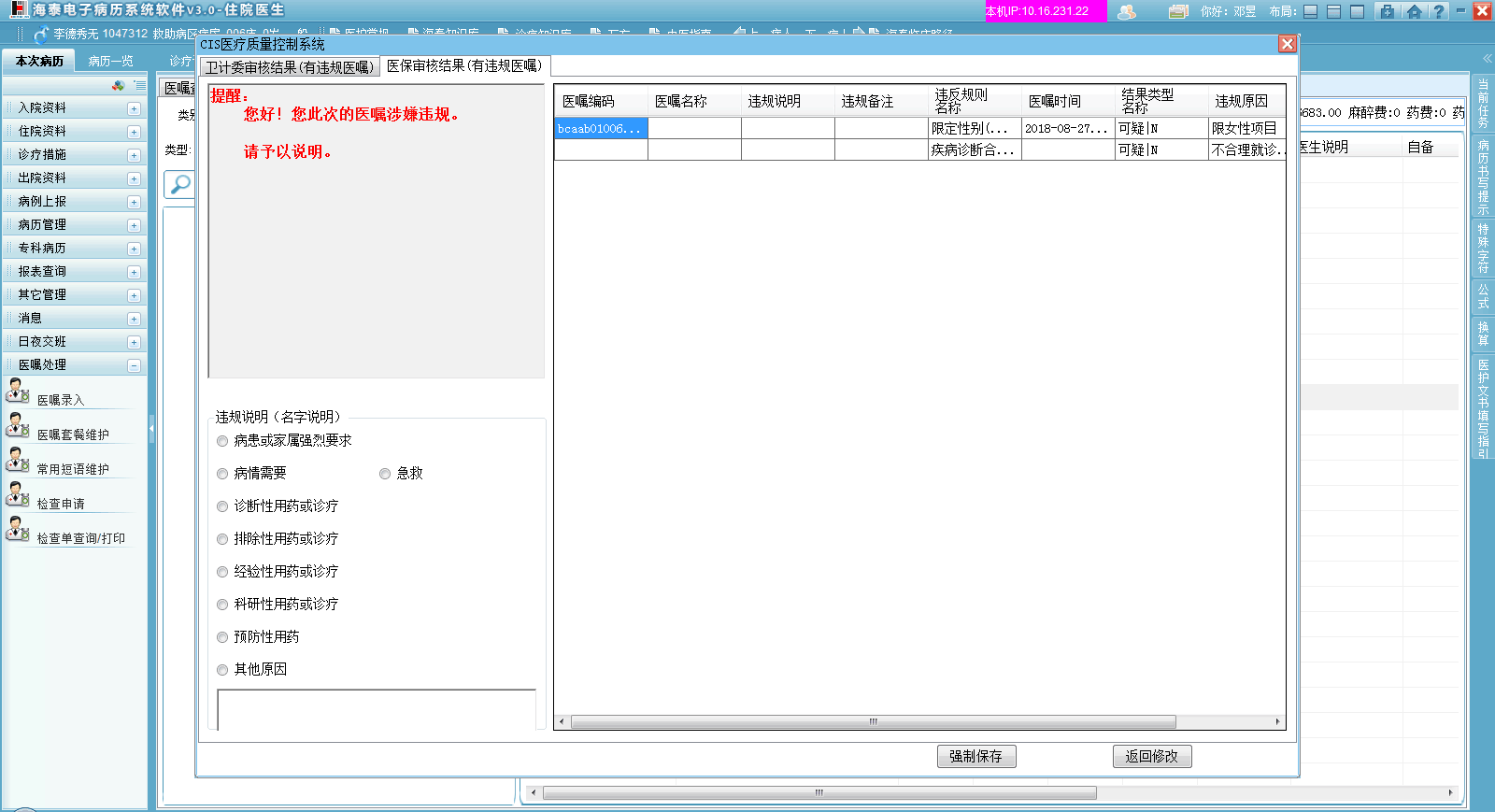The width and height of the screenshot is (1495, 812).
Task: Click the 疾病诊断合... rule name cell
Action: click(x=975, y=150)
